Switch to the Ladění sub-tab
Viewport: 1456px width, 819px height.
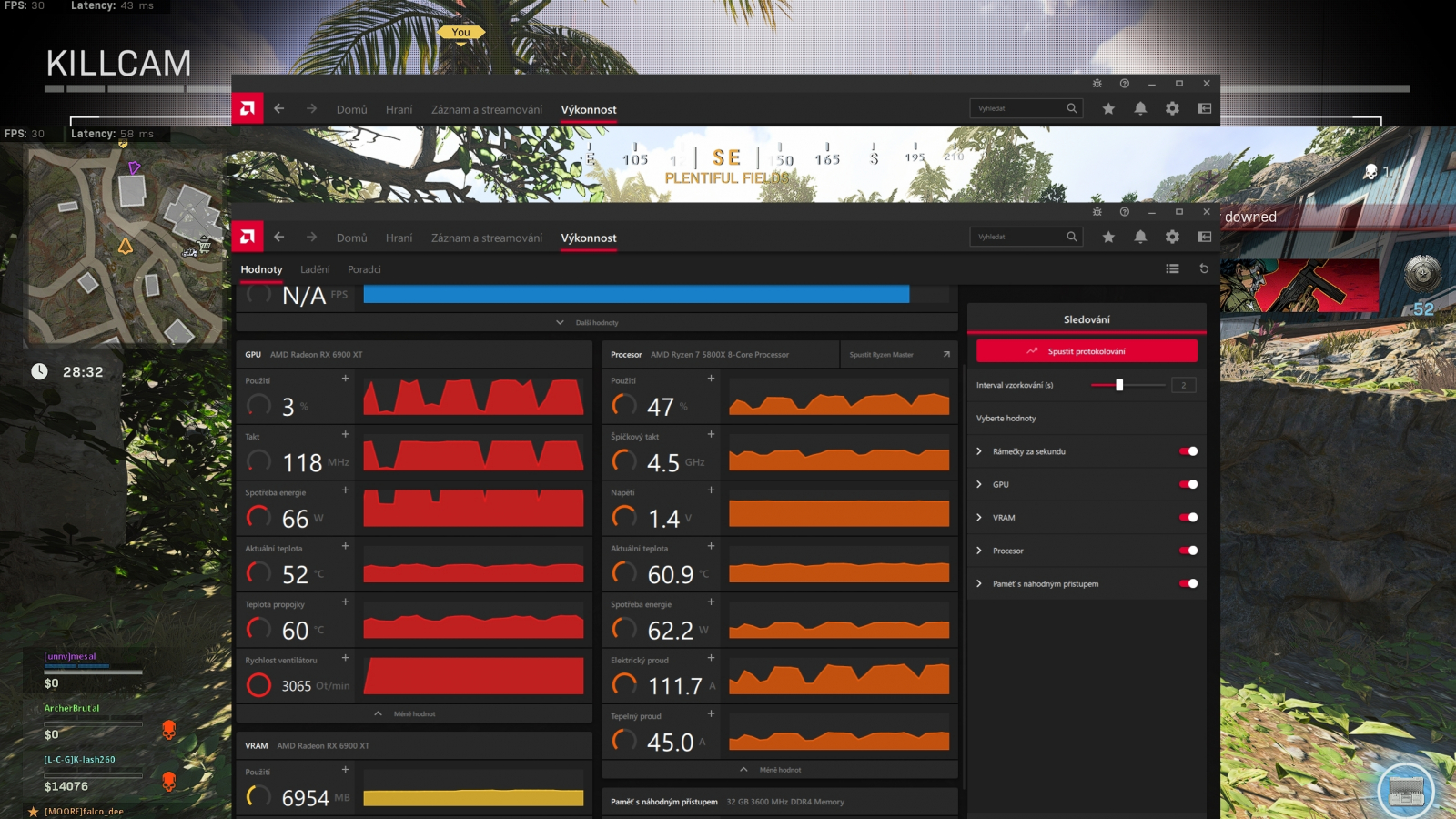(315, 269)
